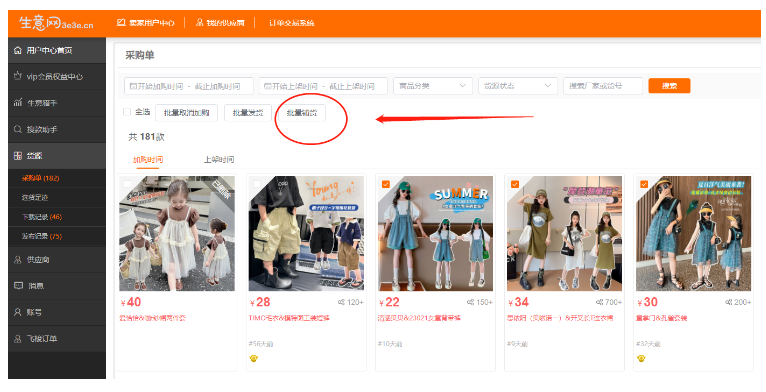The image size is (766, 392).
Task: Click the orange 搜索 button
Action: click(x=669, y=86)
